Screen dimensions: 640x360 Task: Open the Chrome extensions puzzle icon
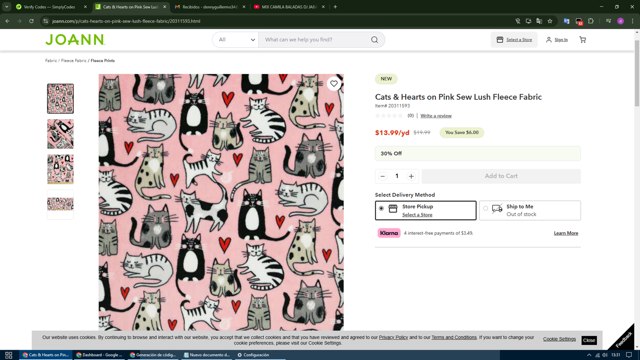pyautogui.click(x=591, y=21)
